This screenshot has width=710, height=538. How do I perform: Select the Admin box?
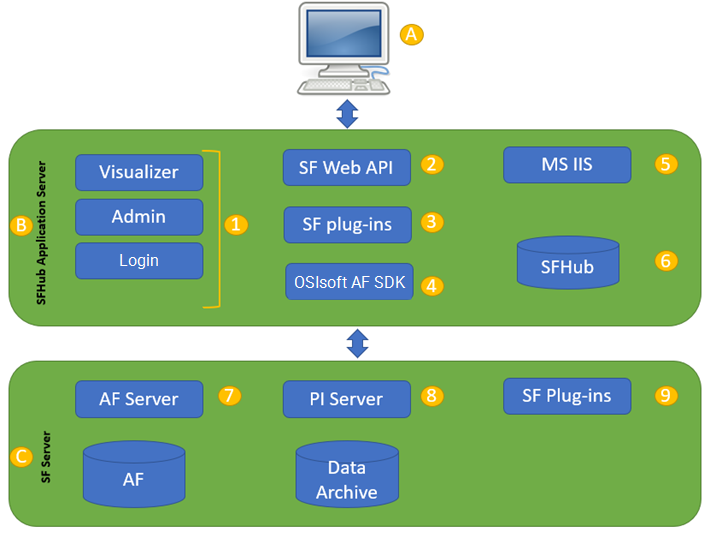point(139,217)
